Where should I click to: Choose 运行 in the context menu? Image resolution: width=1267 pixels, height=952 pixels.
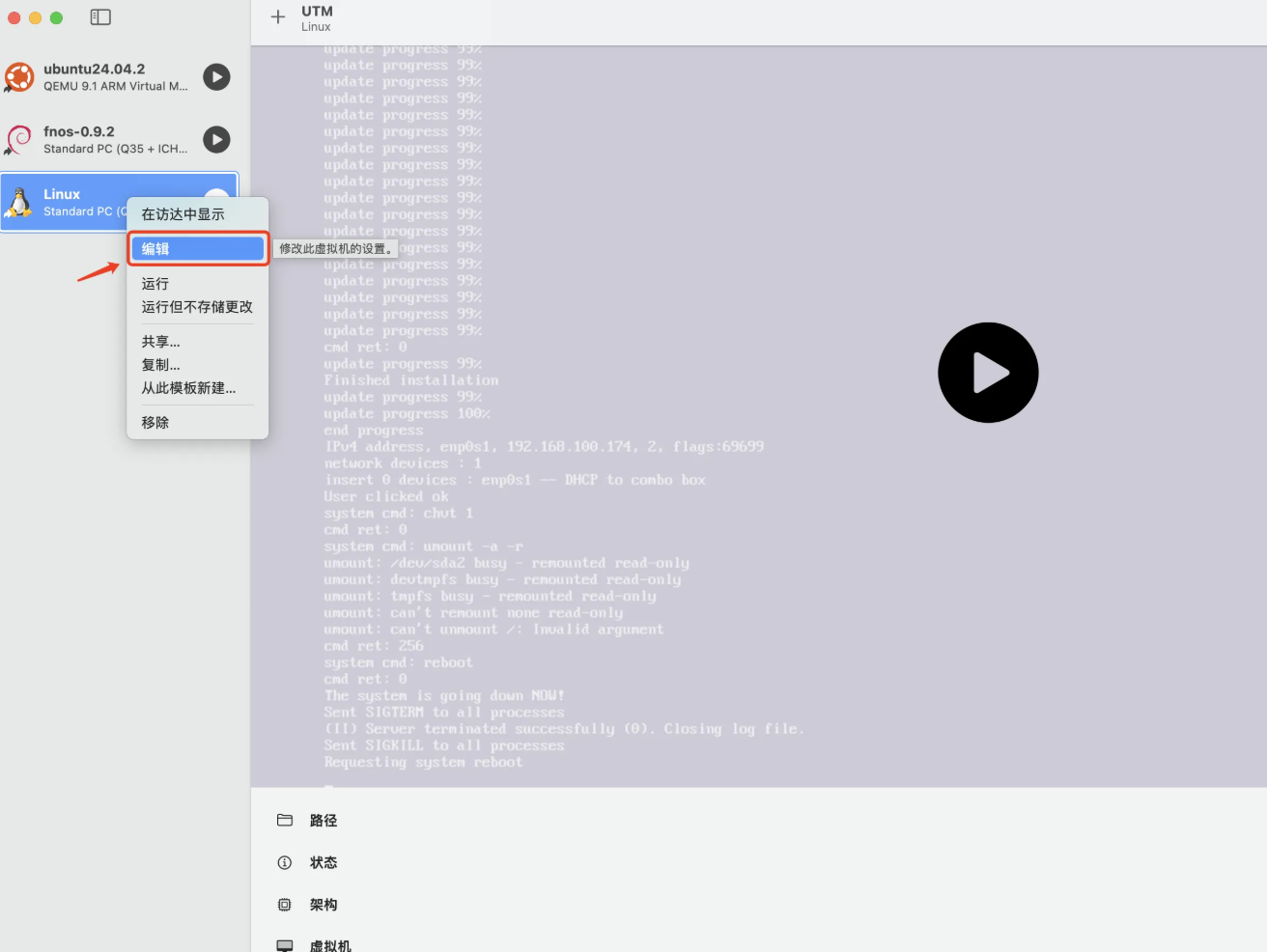point(197,284)
